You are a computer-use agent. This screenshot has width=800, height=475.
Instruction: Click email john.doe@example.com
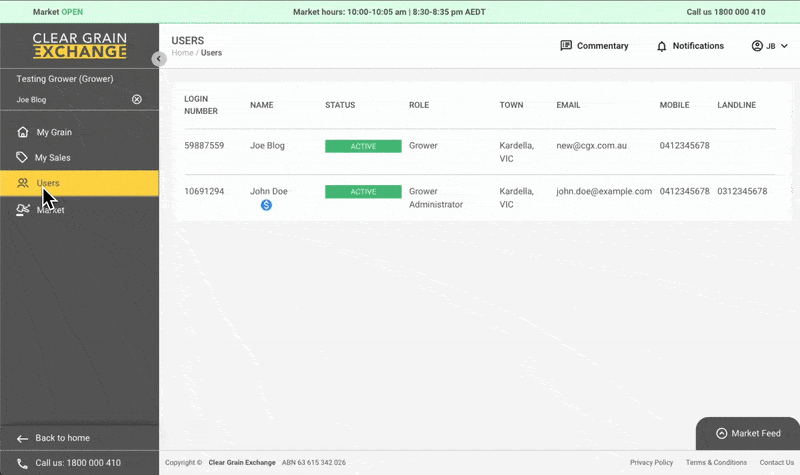604,191
